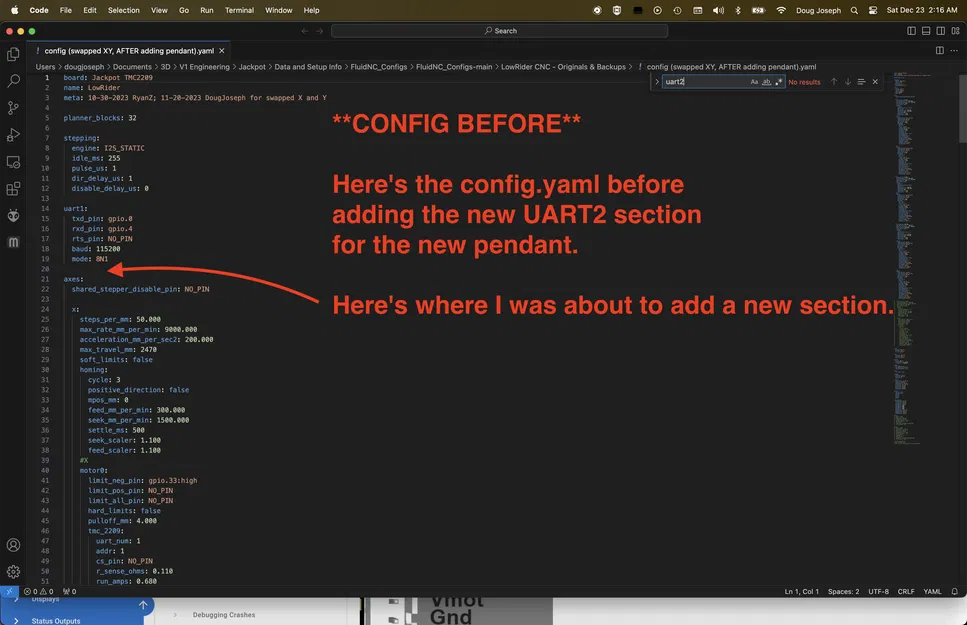Viewport: 967px width, 625px height.
Task: Open the File menu
Action: tap(65, 10)
